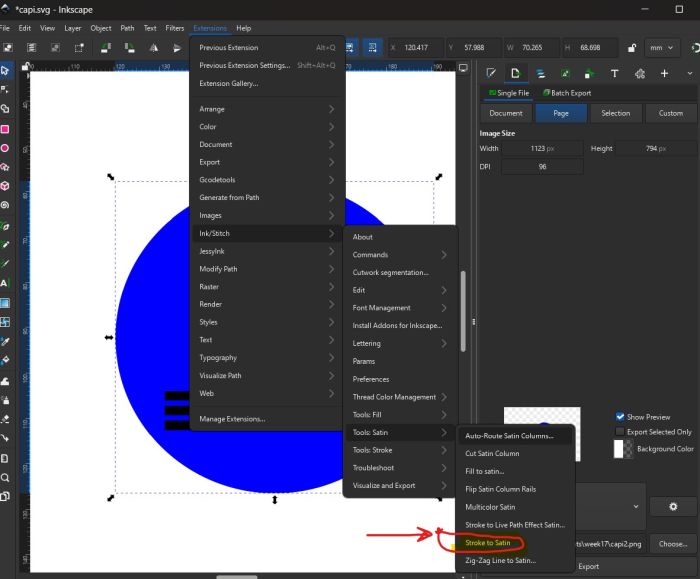Click the export Width input field

pos(542,148)
